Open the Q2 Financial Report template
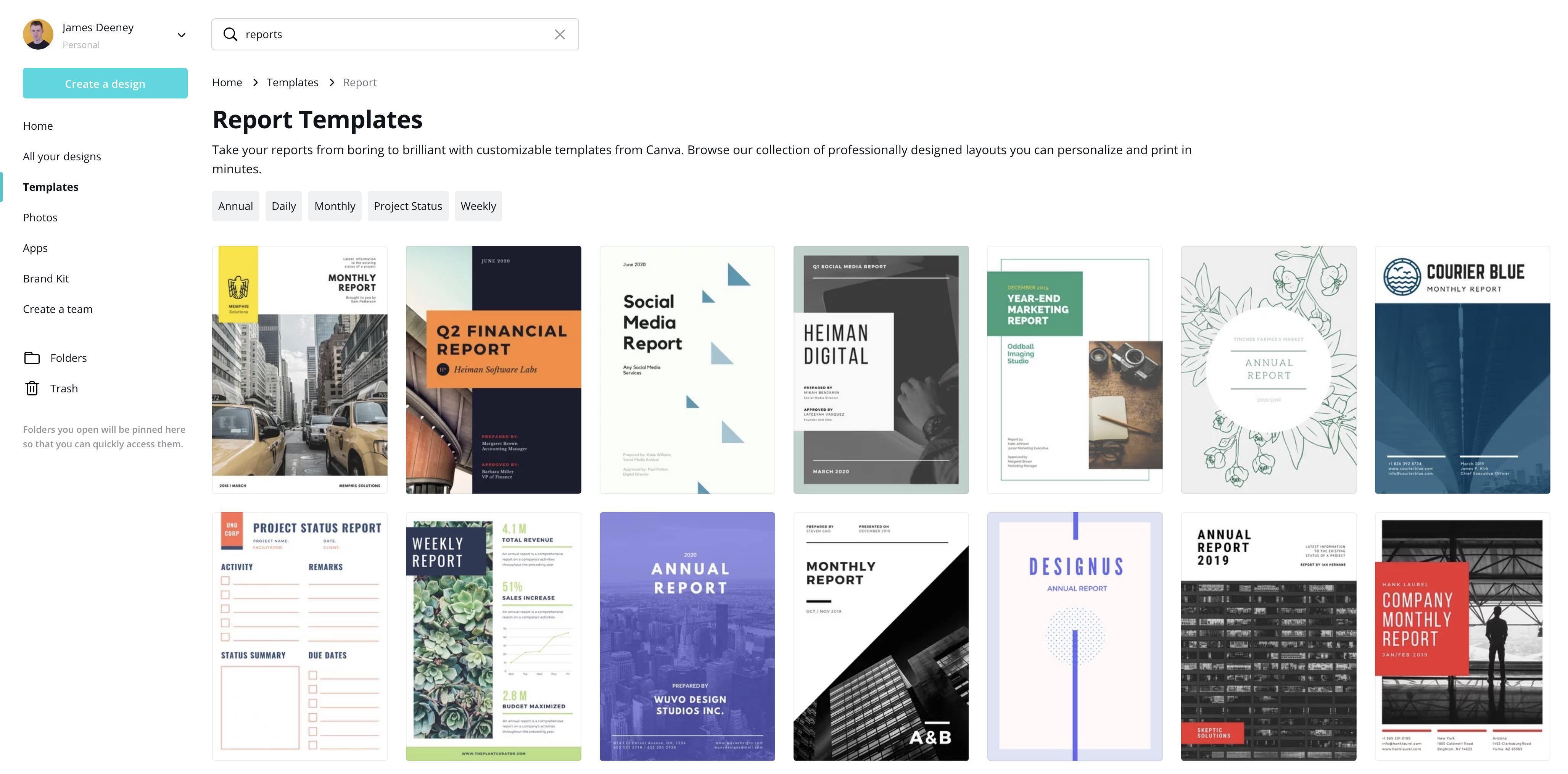Viewport: 1568px width, 774px height. 494,370
